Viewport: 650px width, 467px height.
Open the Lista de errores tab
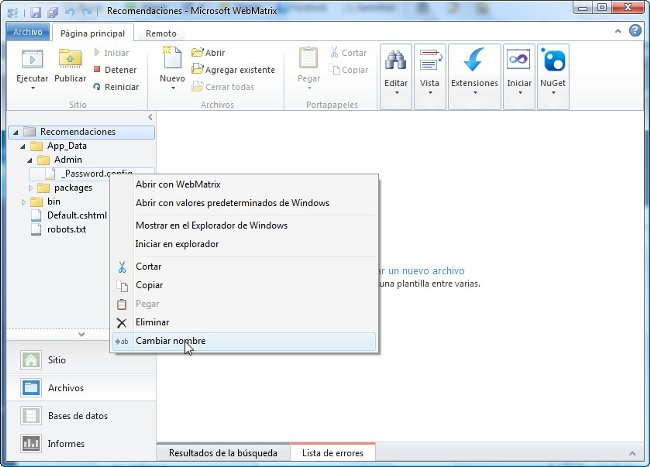tap(333, 454)
